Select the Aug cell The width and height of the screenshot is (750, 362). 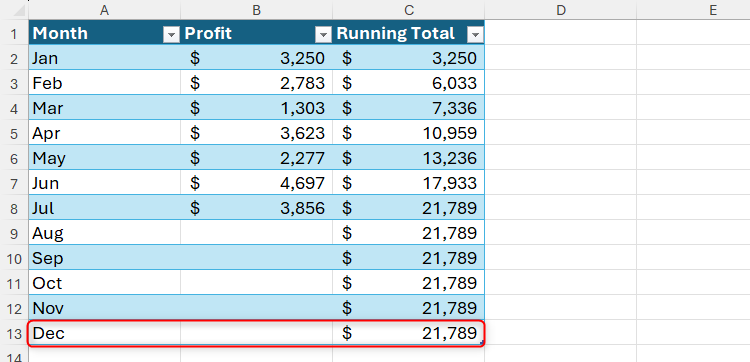[104, 233]
